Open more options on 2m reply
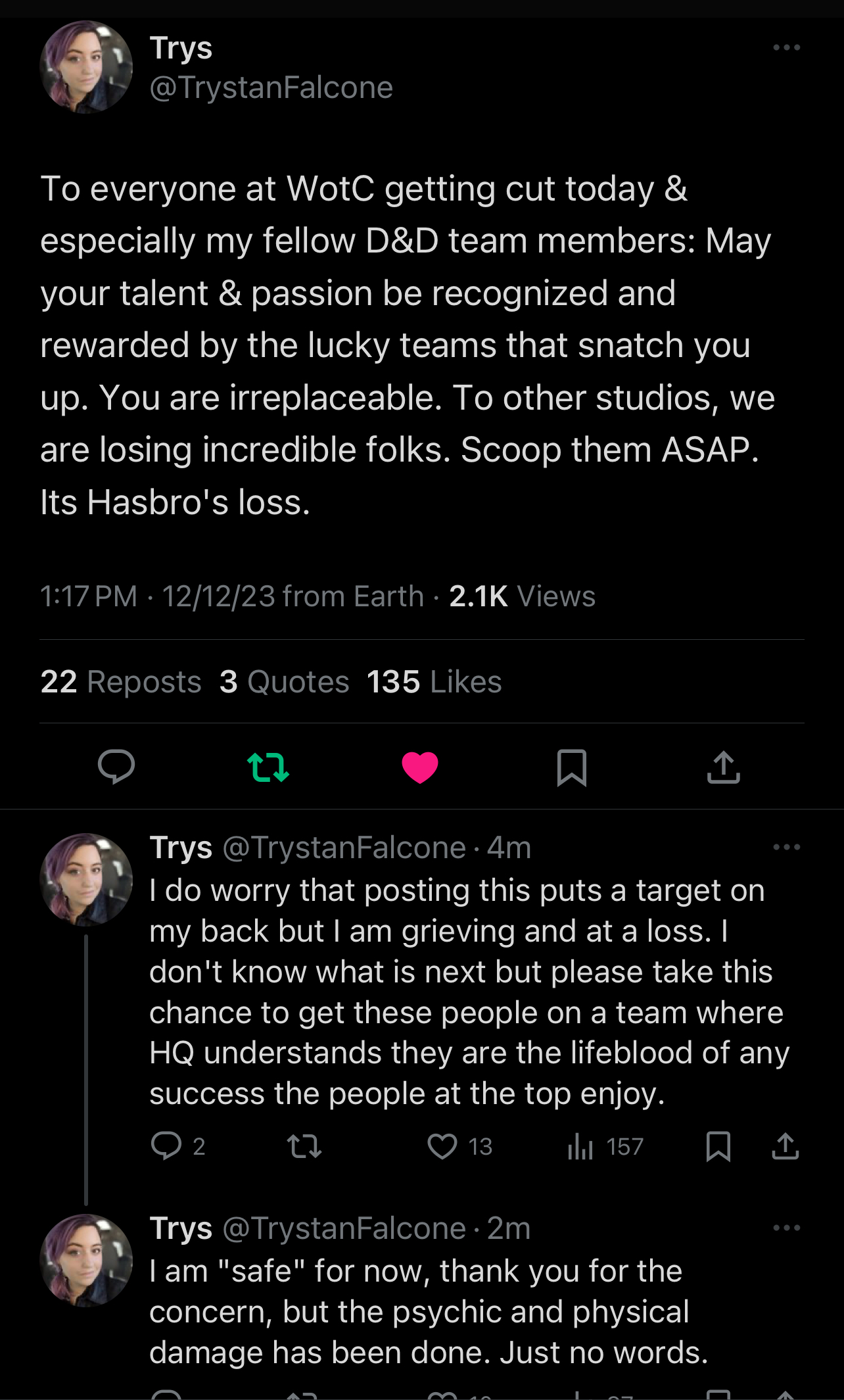The height and width of the screenshot is (1400, 844). [x=786, y=1228]
